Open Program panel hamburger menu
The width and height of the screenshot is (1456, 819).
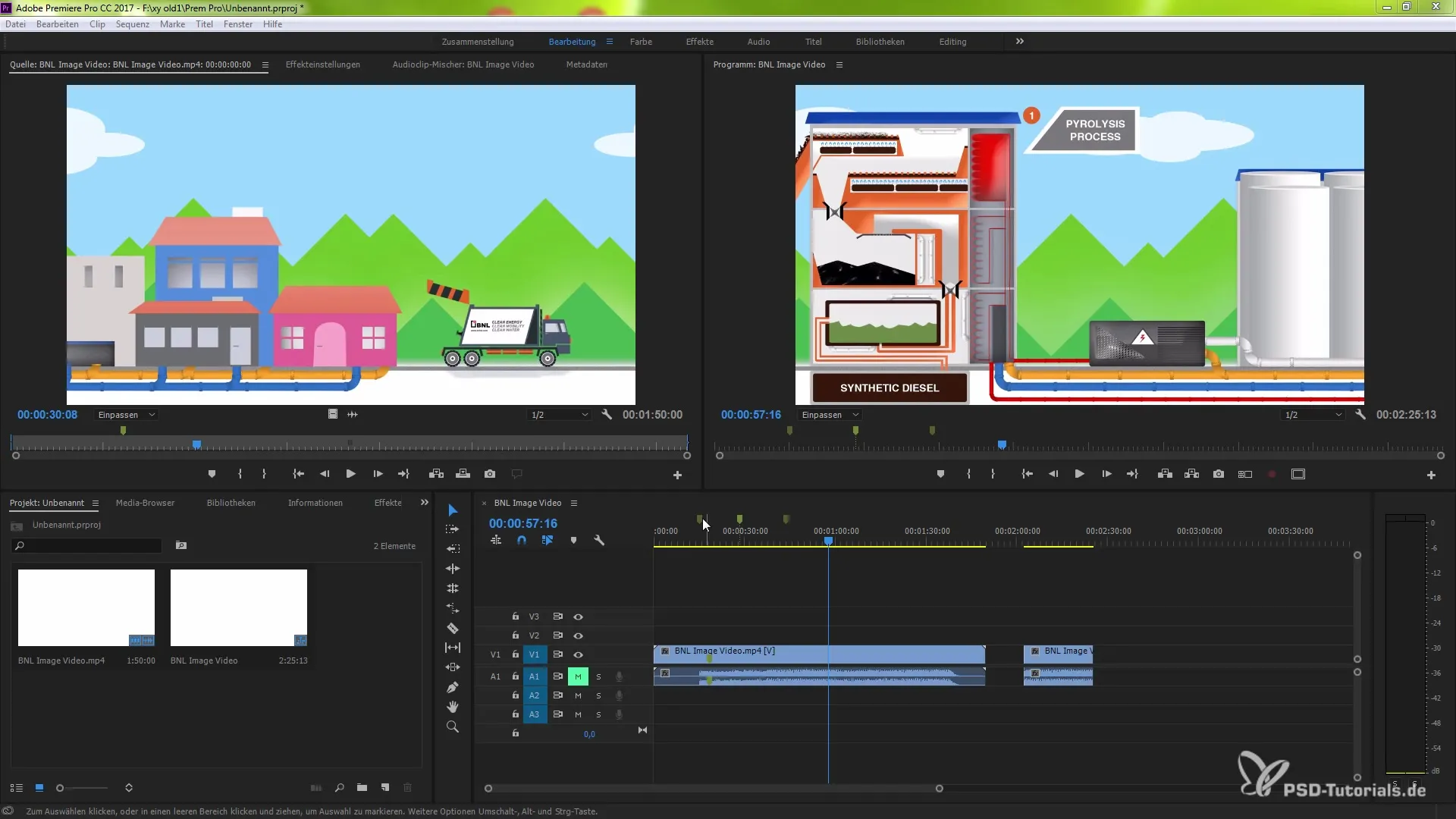[839, 64]
